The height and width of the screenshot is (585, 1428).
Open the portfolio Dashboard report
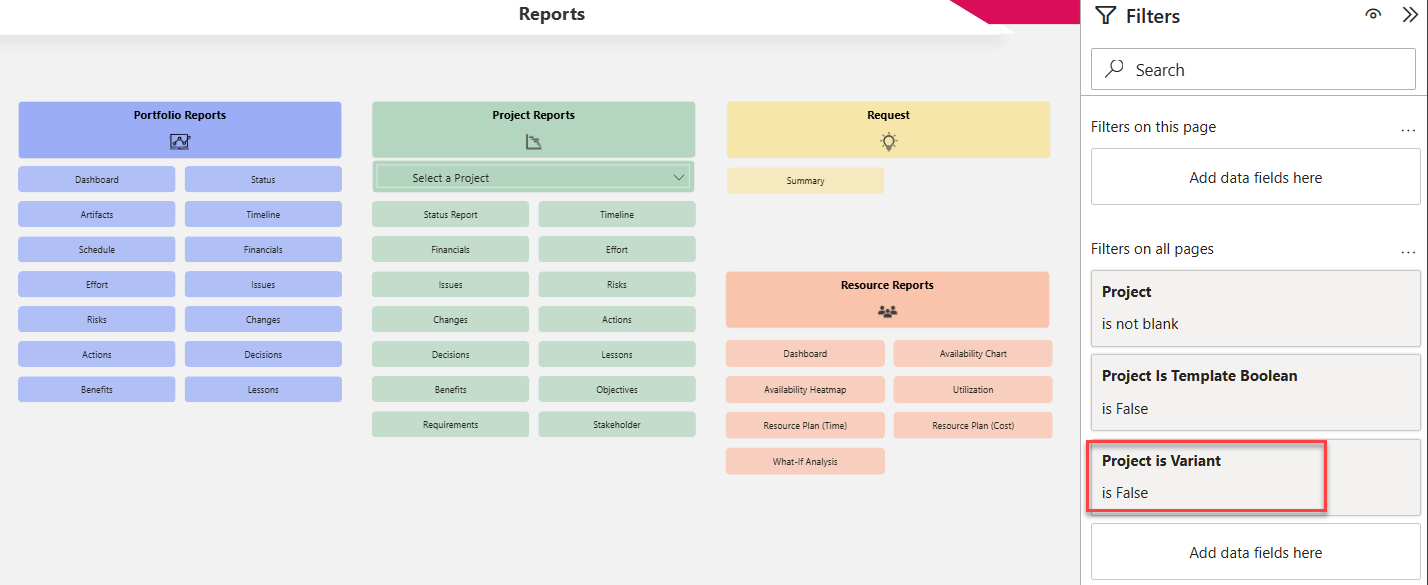(x=96, y=180)
